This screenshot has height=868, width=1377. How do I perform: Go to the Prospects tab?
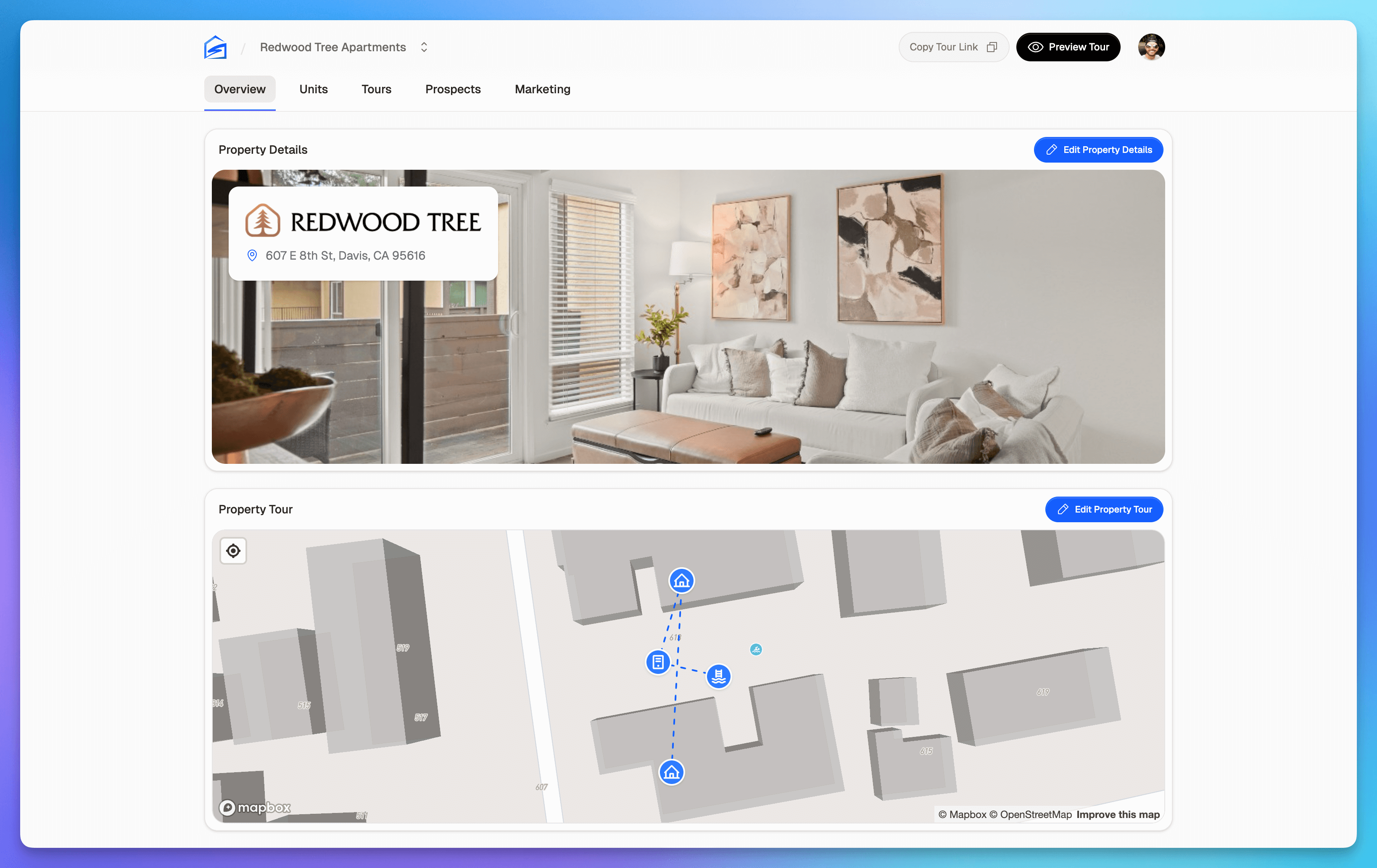[x=453, y=89]
